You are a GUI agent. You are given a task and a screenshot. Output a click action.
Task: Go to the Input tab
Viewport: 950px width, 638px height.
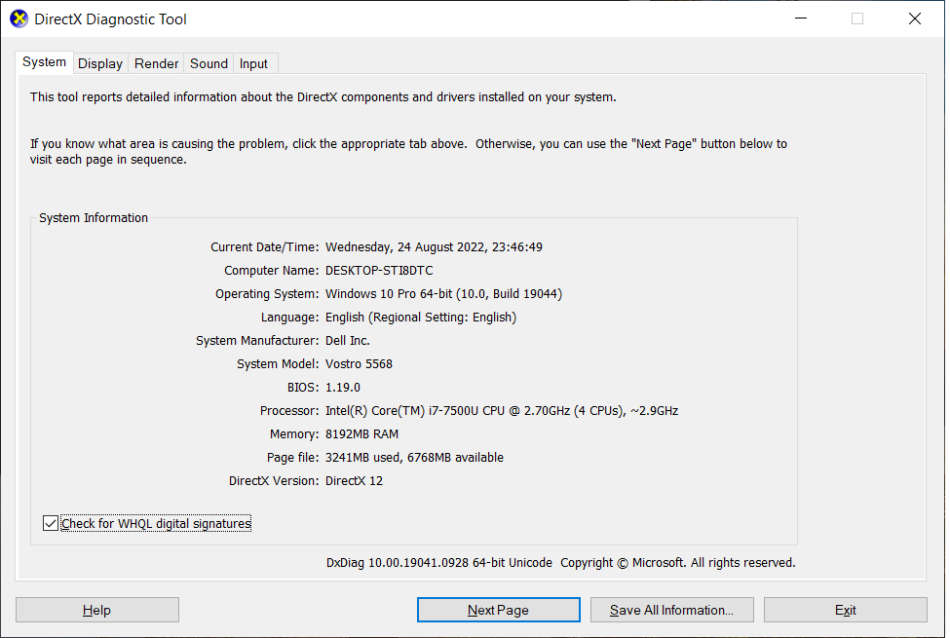[x=253, y=63]
